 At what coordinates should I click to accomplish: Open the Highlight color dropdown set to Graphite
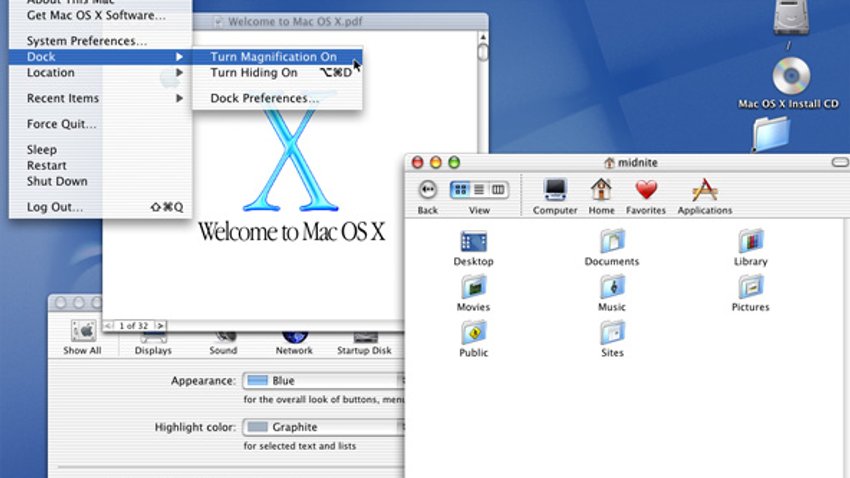324,427
